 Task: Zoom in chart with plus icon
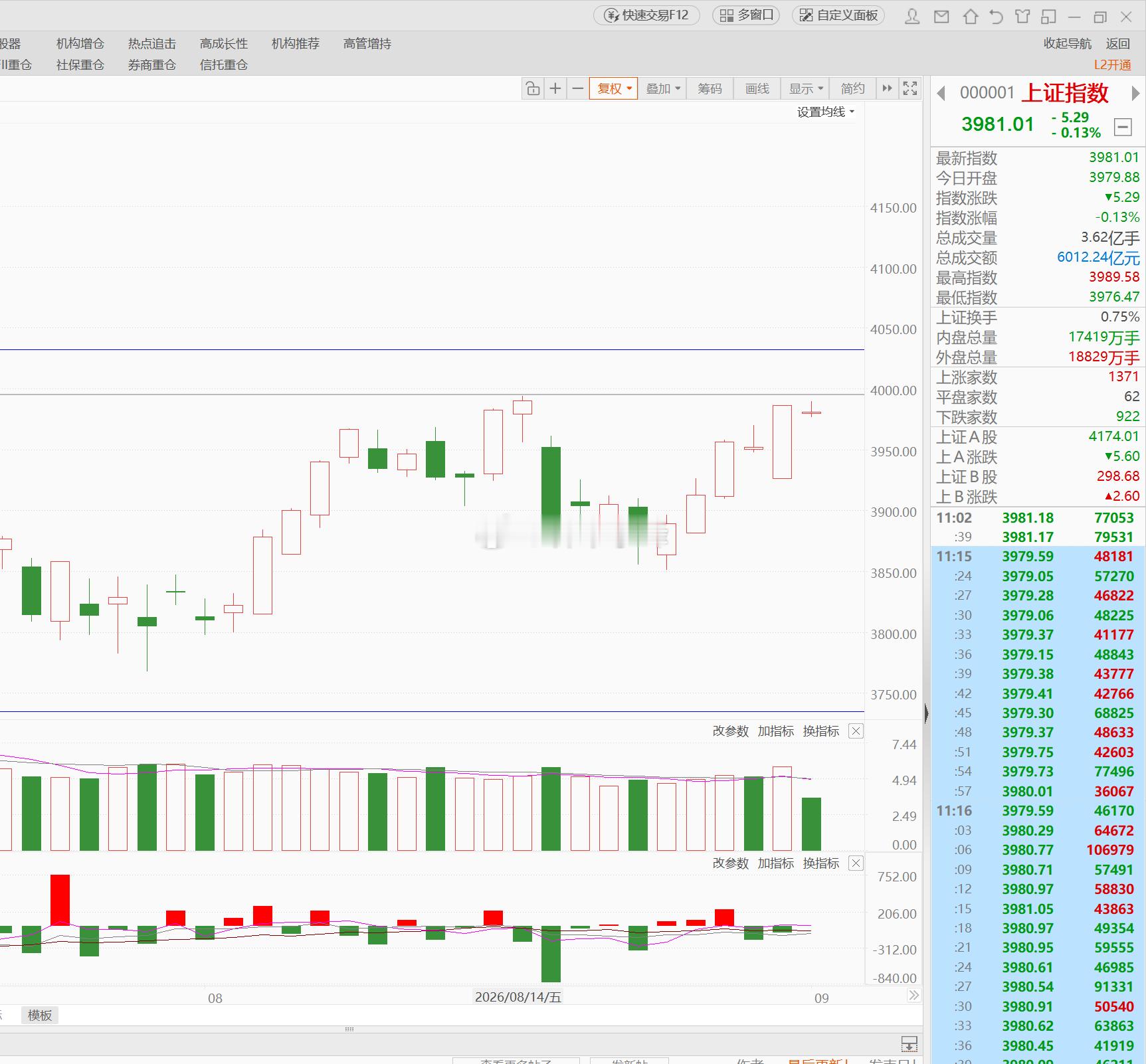pyautogui.click(x=555, y=88)
